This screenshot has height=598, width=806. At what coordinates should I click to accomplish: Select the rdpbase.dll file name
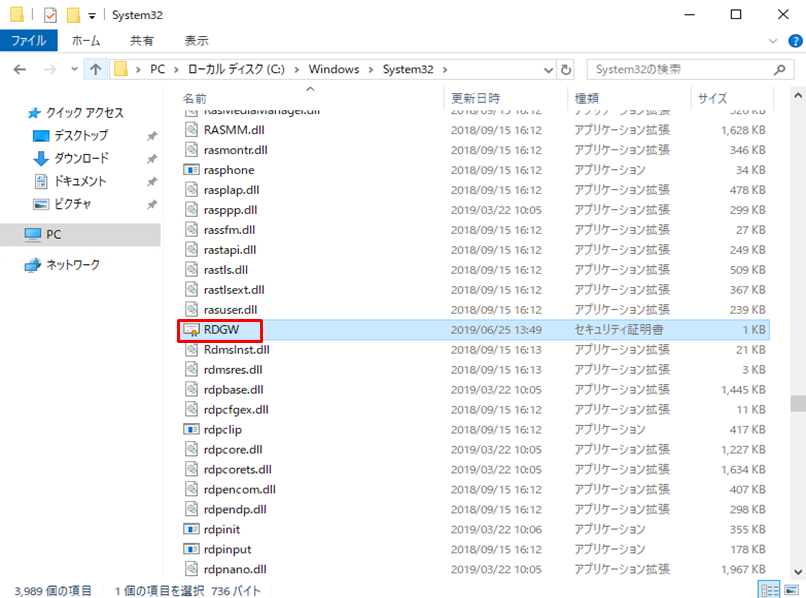point(233,390)
